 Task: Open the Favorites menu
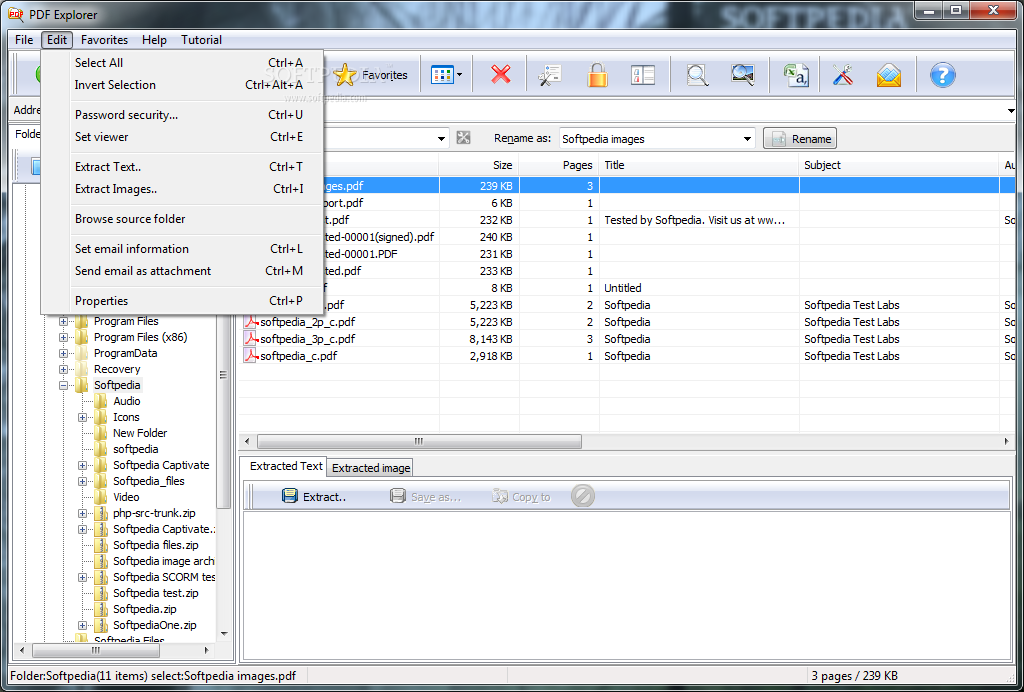[x=104, y=40]
